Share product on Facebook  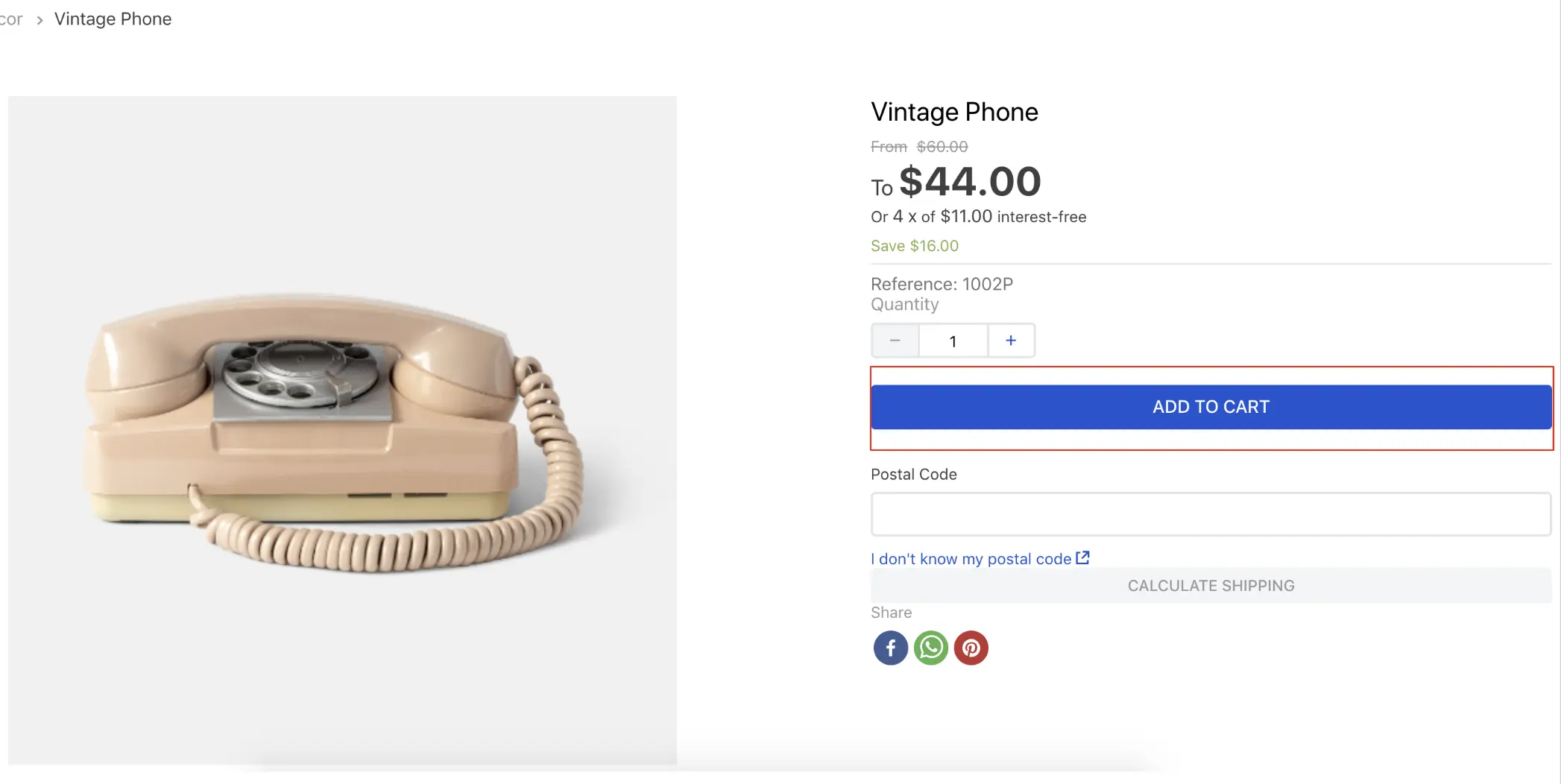pos(890,648)
